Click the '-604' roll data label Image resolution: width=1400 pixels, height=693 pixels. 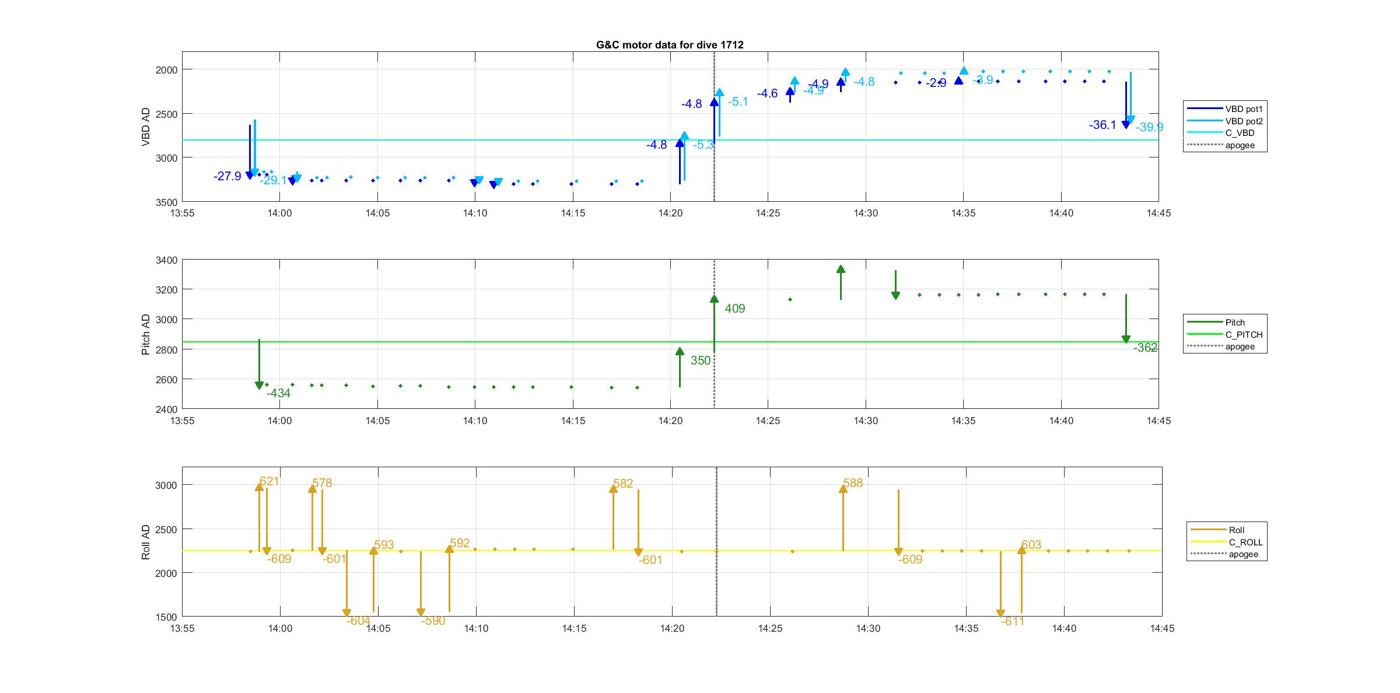click(359, 621)
